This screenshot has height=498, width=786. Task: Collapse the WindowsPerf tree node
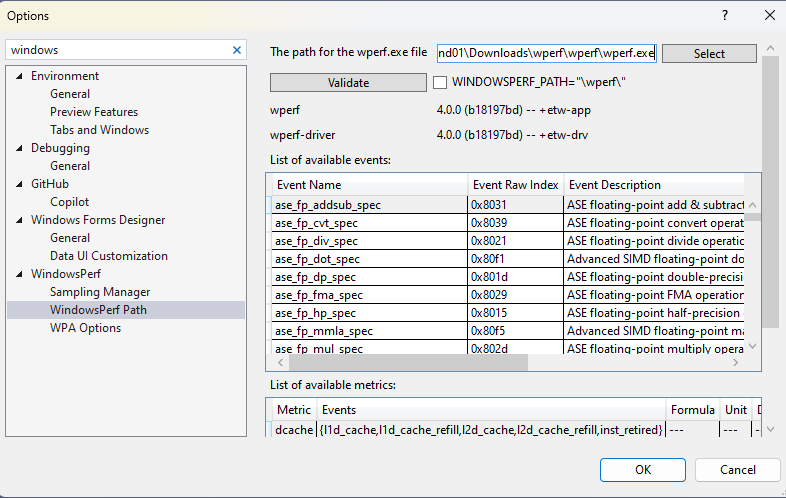coord(20,274)
